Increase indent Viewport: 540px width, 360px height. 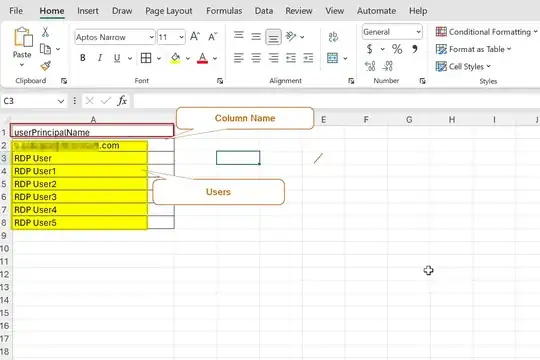click(x=308, y=58)
